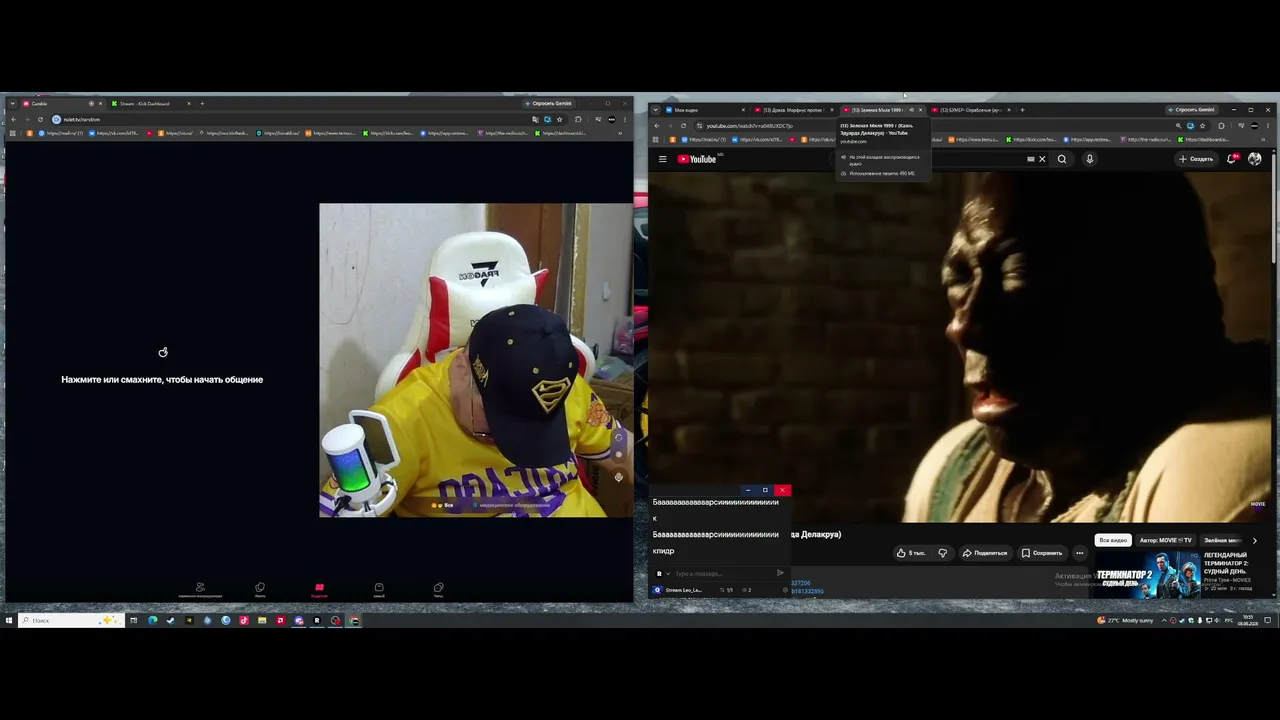This screenshot has height=720, width=1280.
Task: Switch to the Мои видео browser tab
Action: tap(705, 110)
